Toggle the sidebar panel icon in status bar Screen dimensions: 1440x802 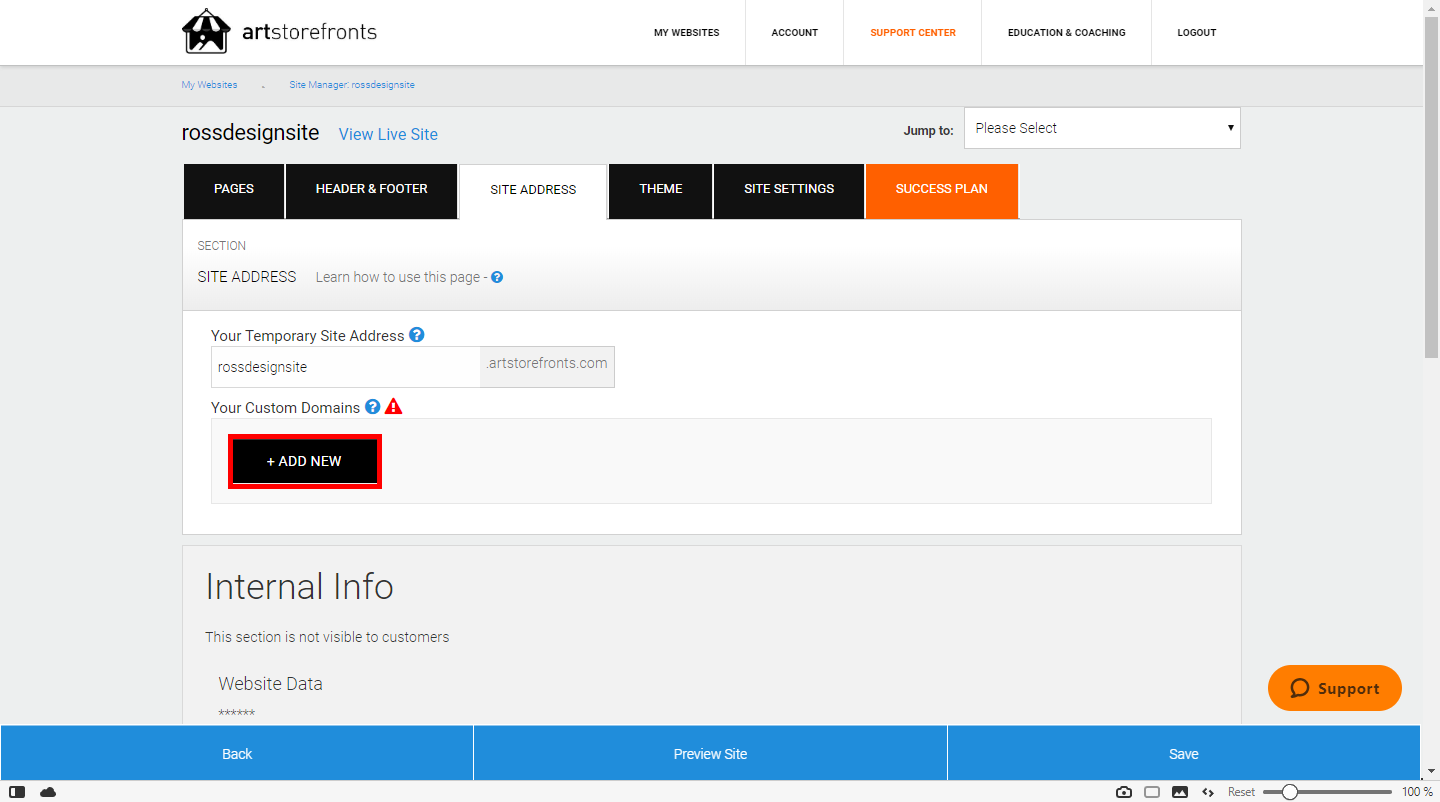17,792
